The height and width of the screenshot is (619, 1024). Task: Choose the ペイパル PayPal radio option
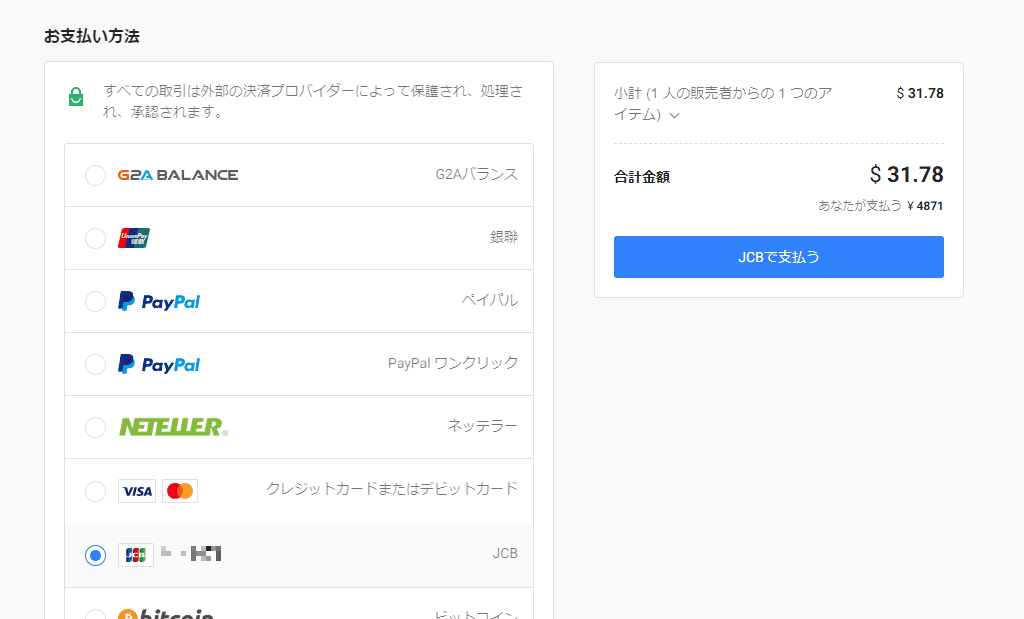point(95,301)
